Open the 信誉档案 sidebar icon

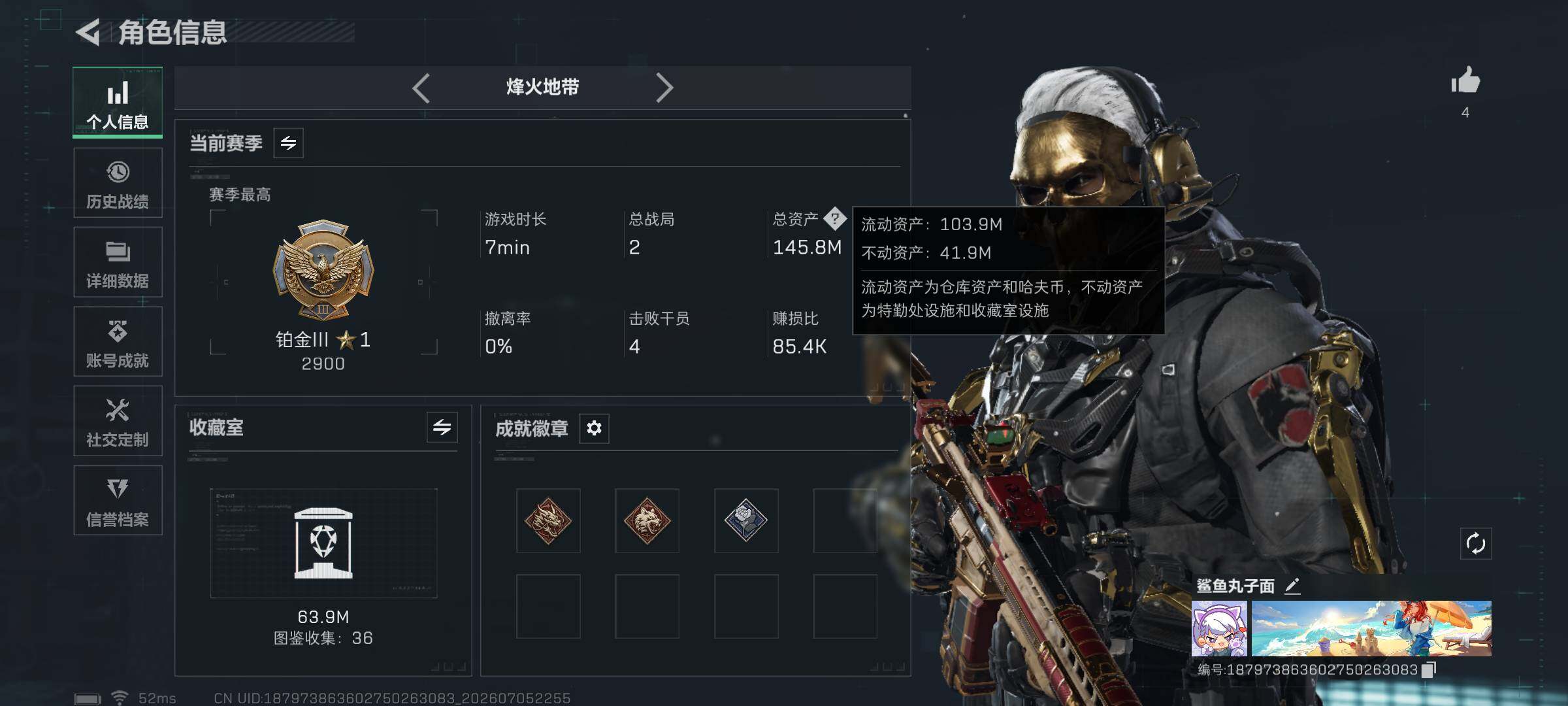point(118,501)
